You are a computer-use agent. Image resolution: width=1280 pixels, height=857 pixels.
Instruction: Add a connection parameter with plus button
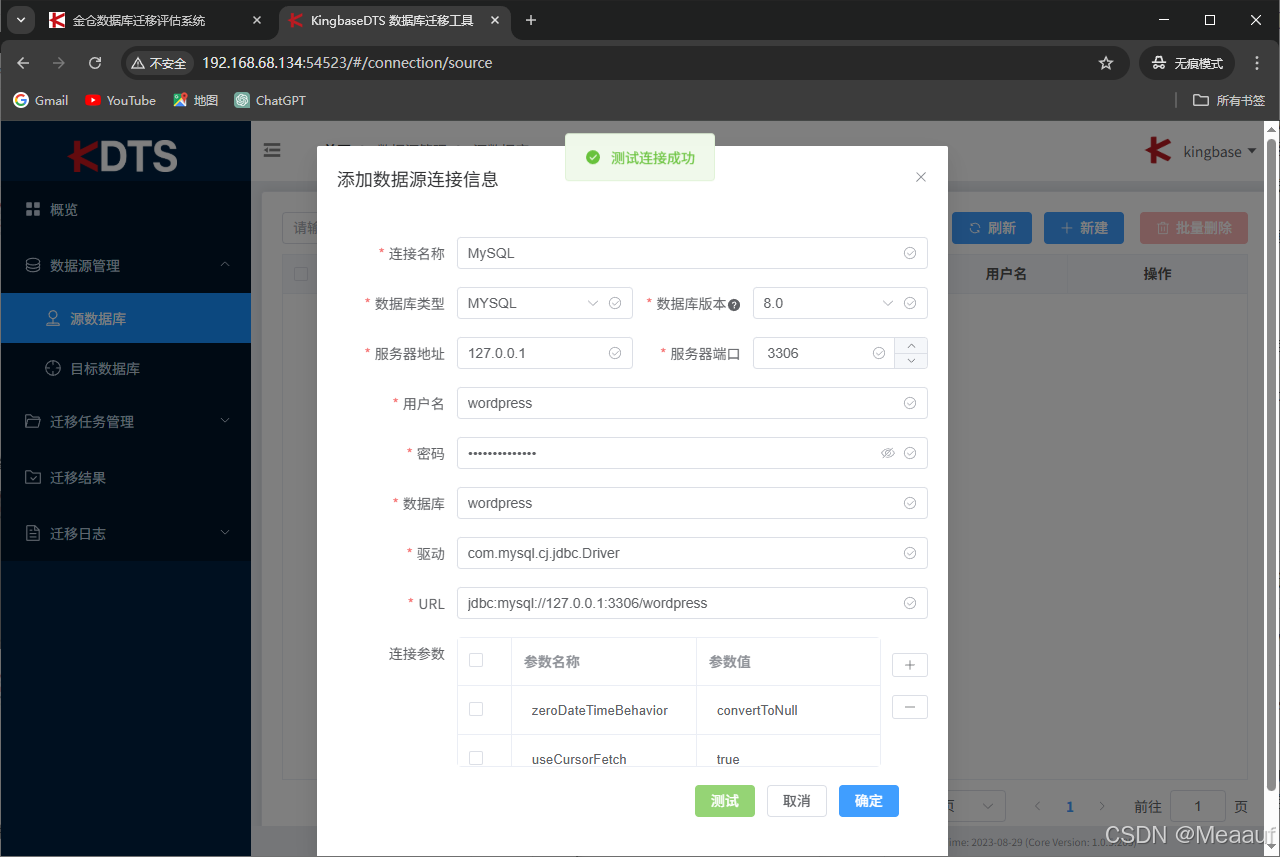[x=910, y=665]
